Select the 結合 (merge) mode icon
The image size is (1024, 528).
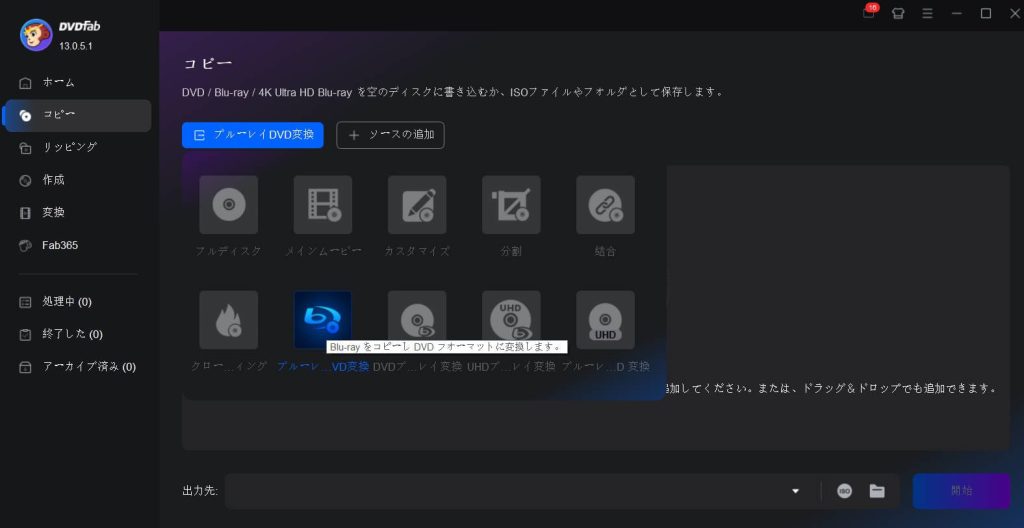pyautogui.click(x=605, y=205)
